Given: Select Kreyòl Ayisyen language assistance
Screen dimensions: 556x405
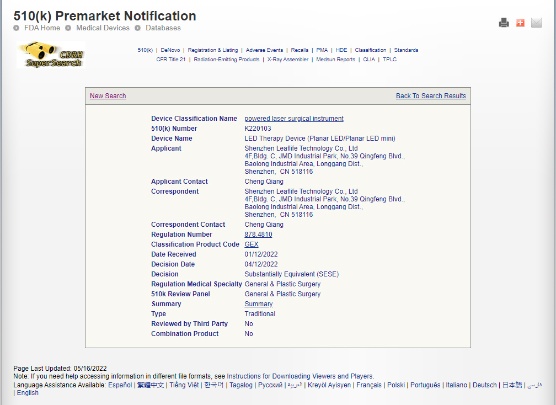Looking at the screenshot, I should click(x=329, y=385).
